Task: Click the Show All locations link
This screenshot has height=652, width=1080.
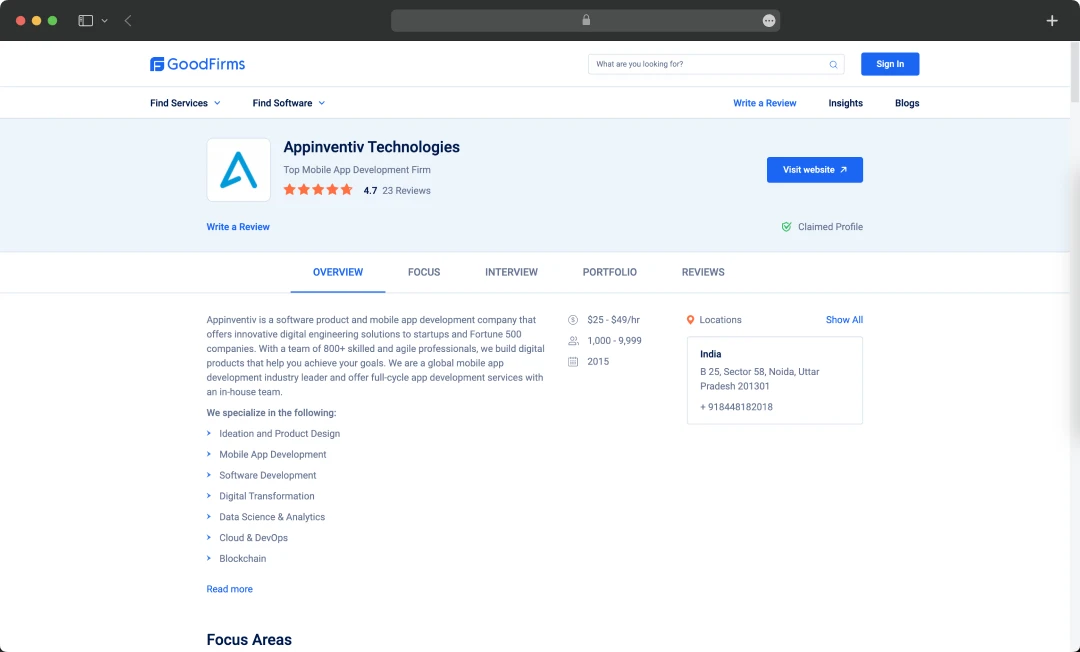Action: [844, 319]
